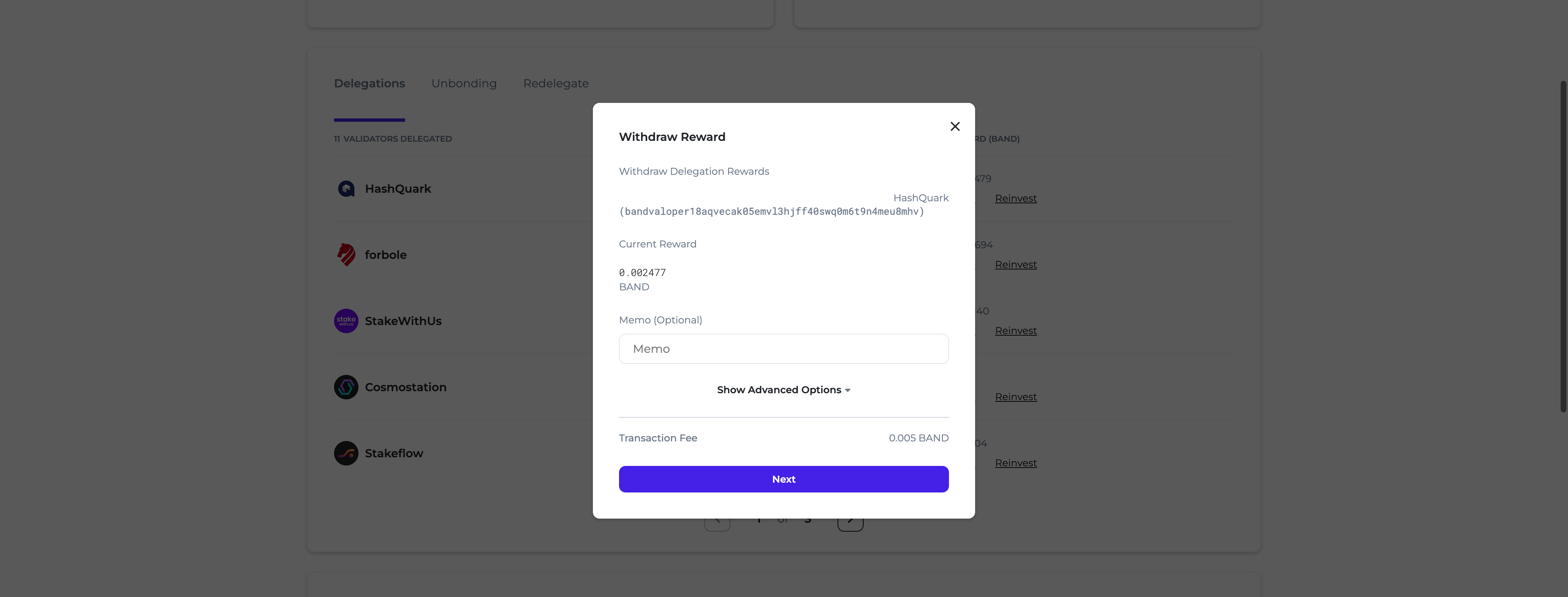Expand Show Advanced Options
The image size is (1568, 597).
click(x=784, y=390)
